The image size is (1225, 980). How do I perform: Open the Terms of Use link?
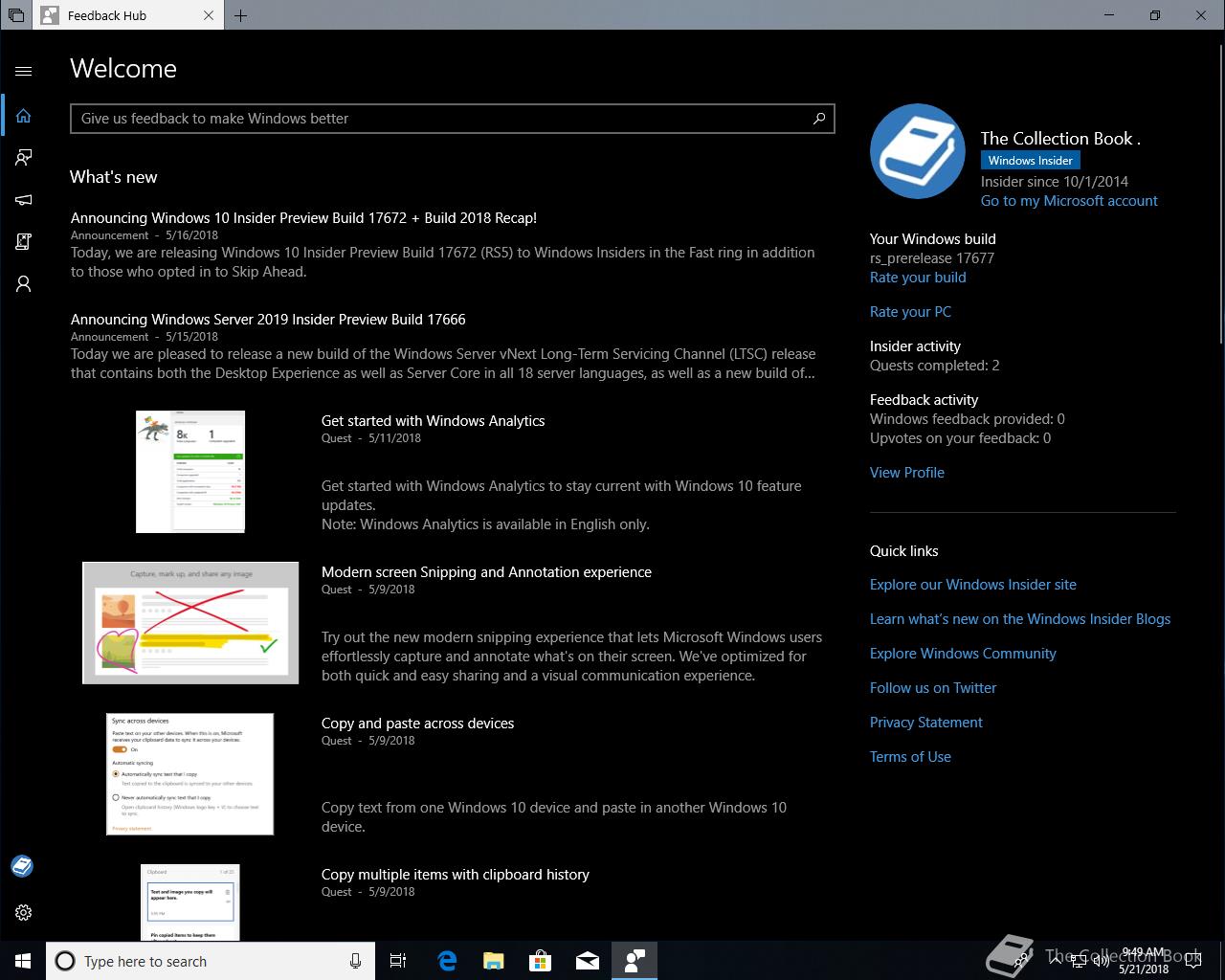[910, 757]
